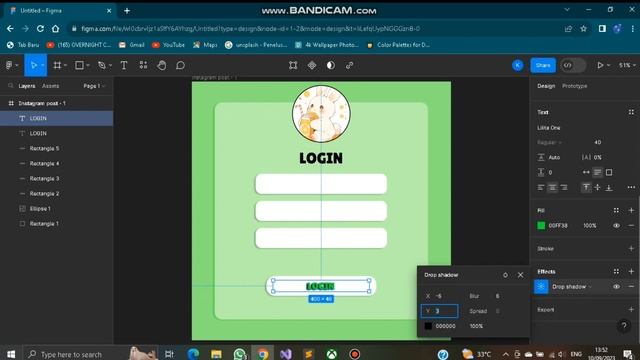Select the Text tool

[x=124, y=65]
